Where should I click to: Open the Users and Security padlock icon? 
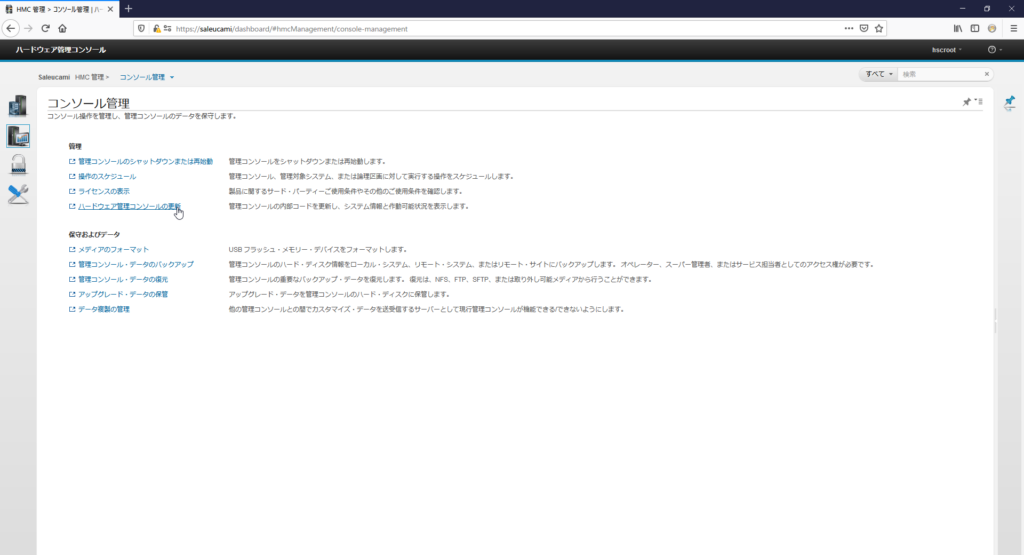click(18, 164)
